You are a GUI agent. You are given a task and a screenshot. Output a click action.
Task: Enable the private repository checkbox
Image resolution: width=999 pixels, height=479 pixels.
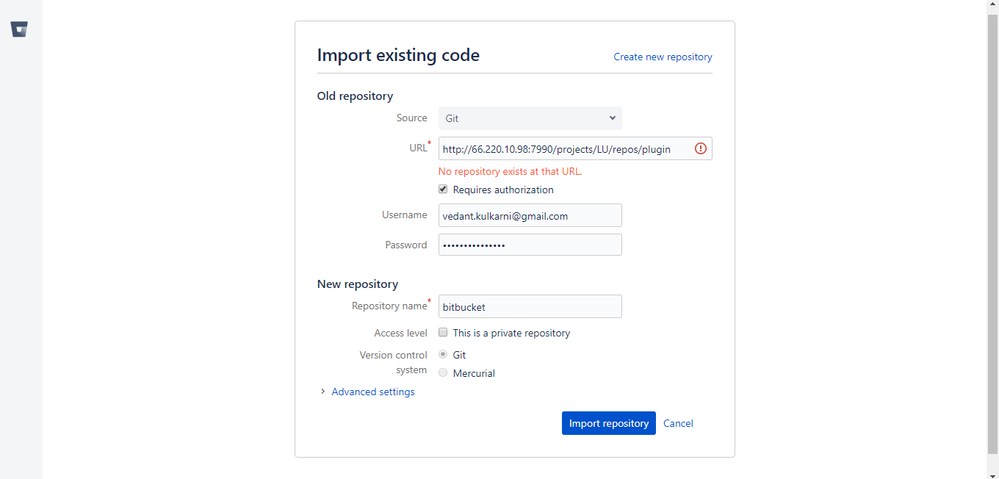coord(443,333)
